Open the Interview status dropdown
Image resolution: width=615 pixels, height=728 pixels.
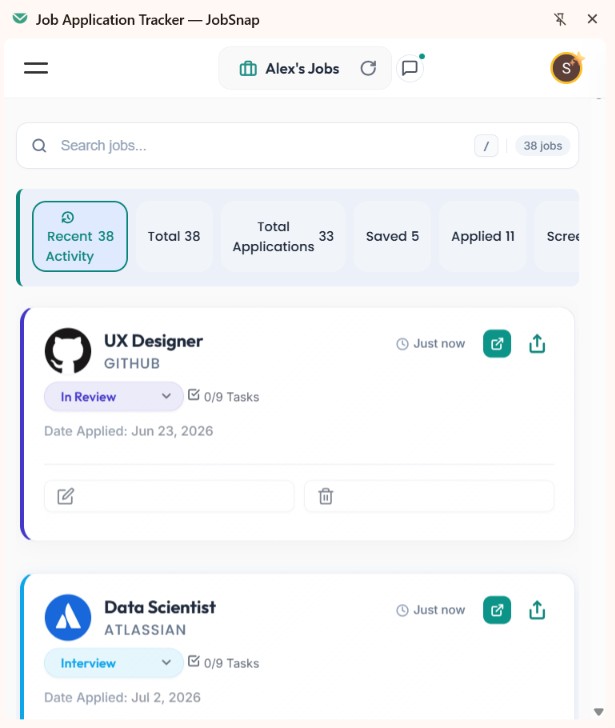[x=114, y=663]
